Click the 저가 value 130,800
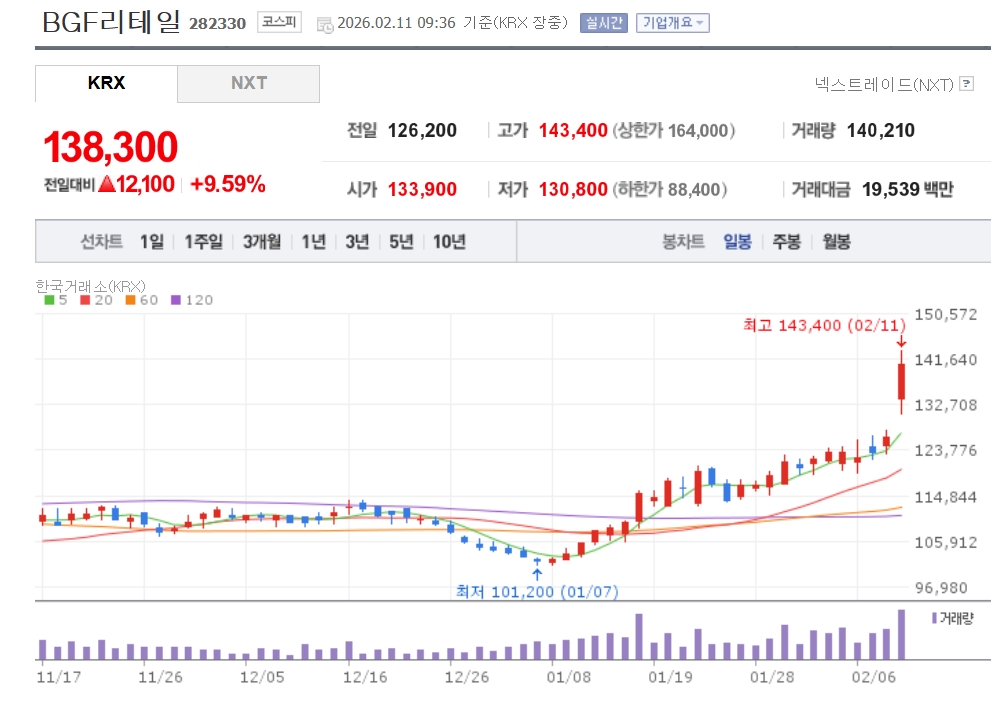991x709 pixels. click(573, 189)
